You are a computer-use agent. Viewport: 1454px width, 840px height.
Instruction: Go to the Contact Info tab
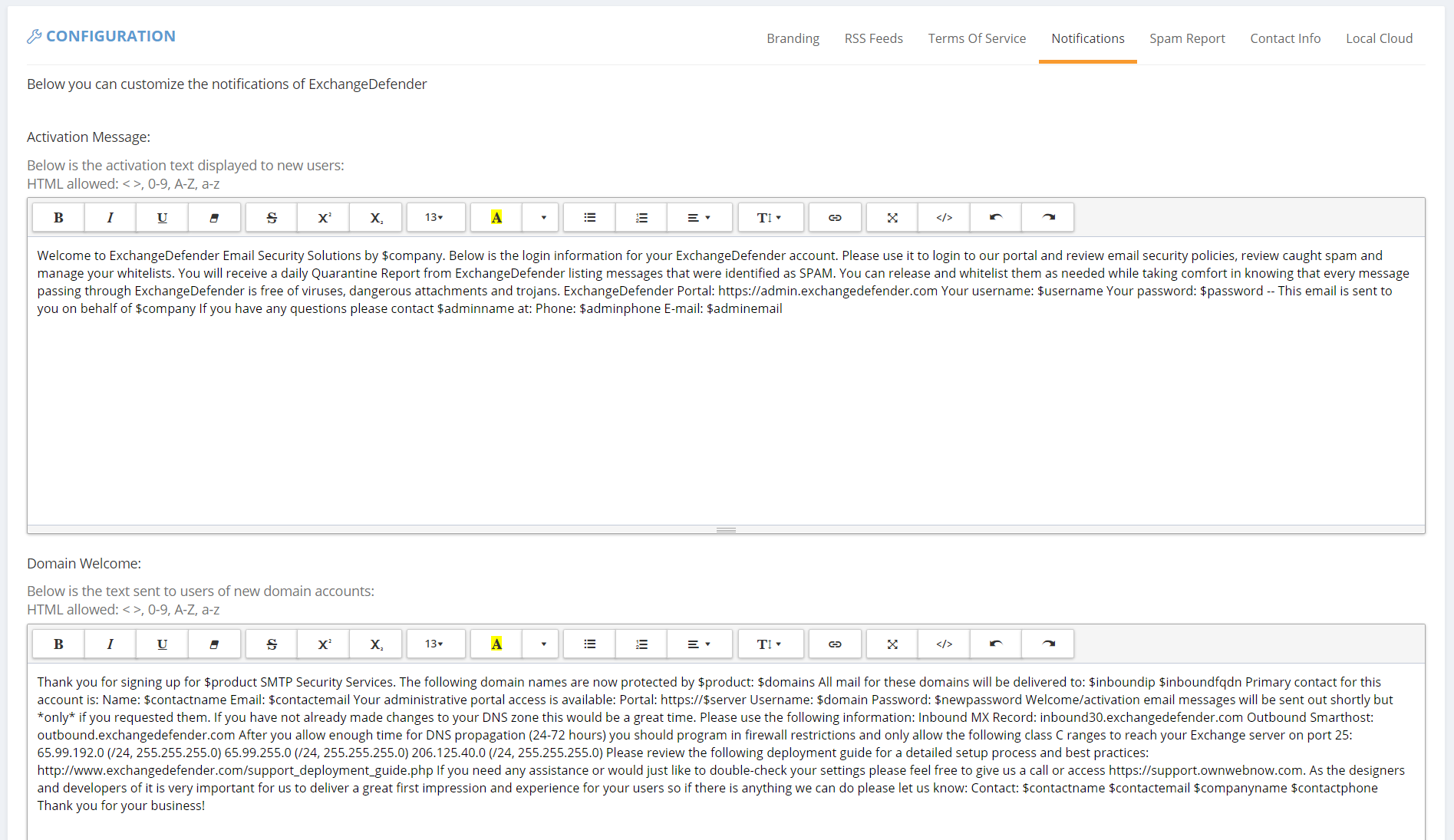pyautogui.click(x=1285, y=38)
